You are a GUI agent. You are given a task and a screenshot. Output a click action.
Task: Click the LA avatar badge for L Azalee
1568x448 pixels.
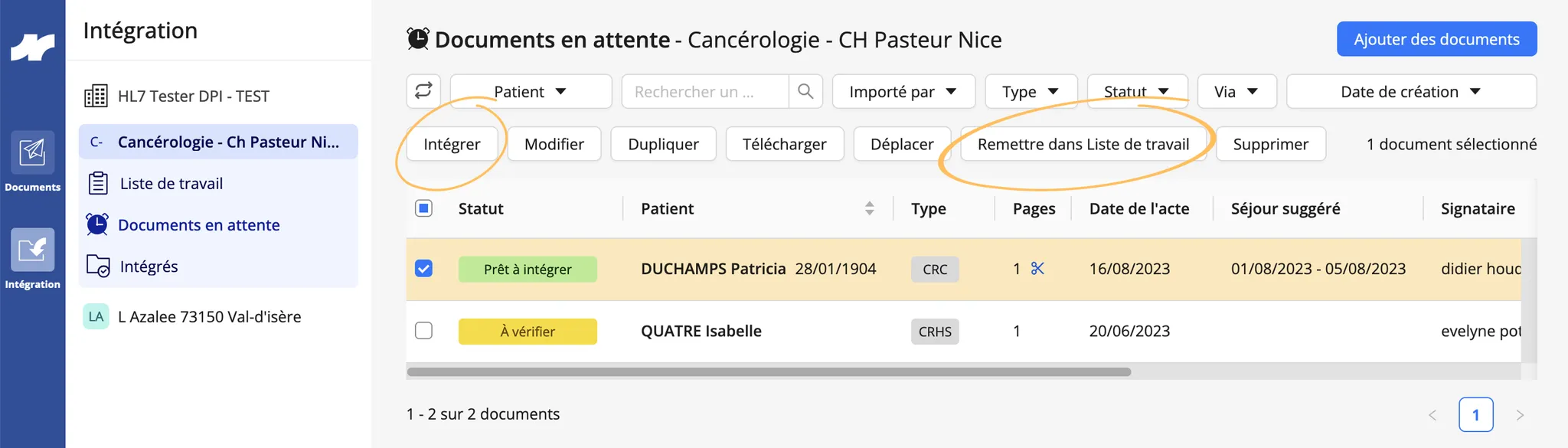pos(96,316)
